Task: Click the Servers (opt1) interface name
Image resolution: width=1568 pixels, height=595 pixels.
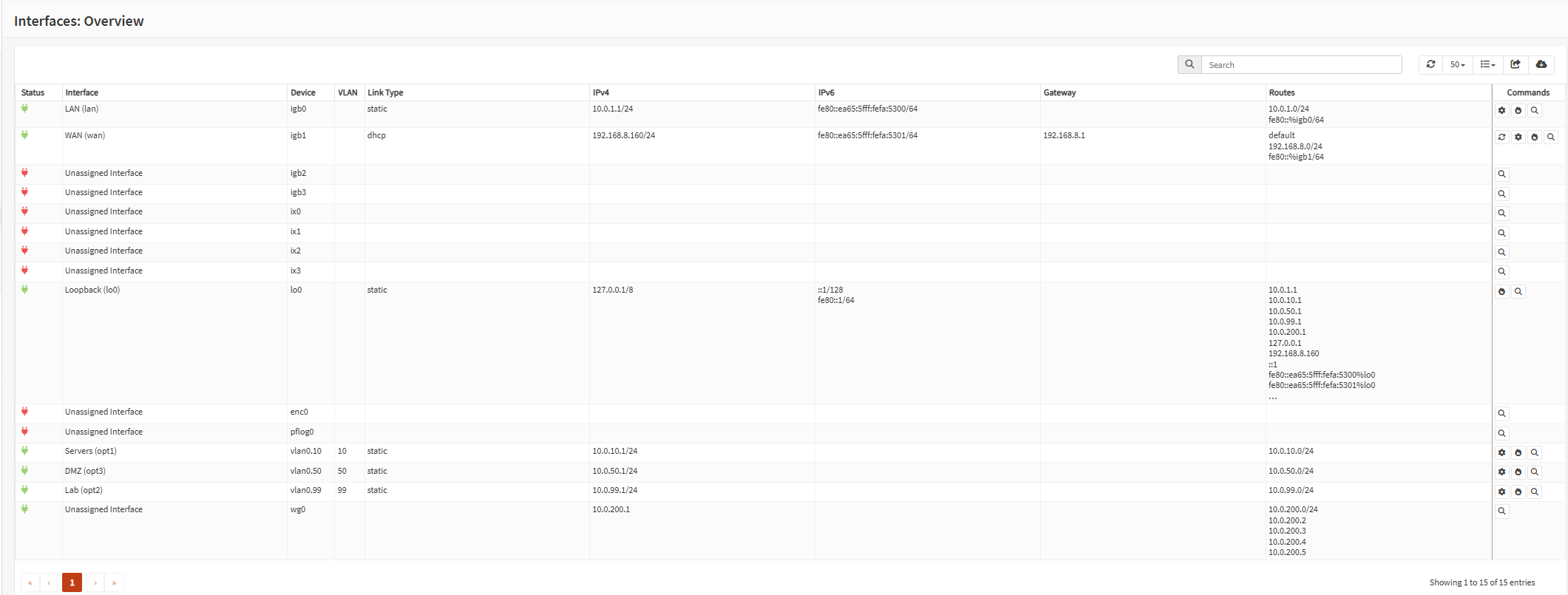Action: pyautogui.click(x=91, y=451)
